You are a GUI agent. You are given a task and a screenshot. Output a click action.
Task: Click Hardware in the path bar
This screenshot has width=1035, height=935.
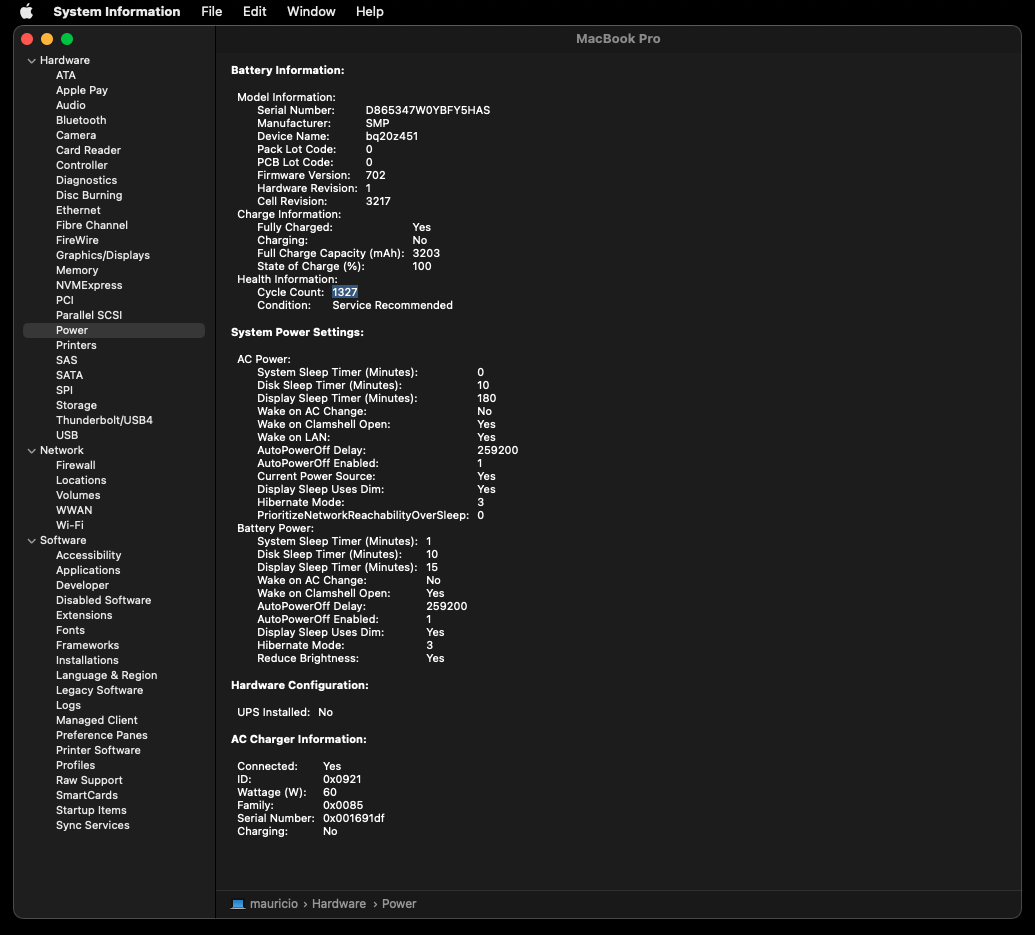pos(338,904)
